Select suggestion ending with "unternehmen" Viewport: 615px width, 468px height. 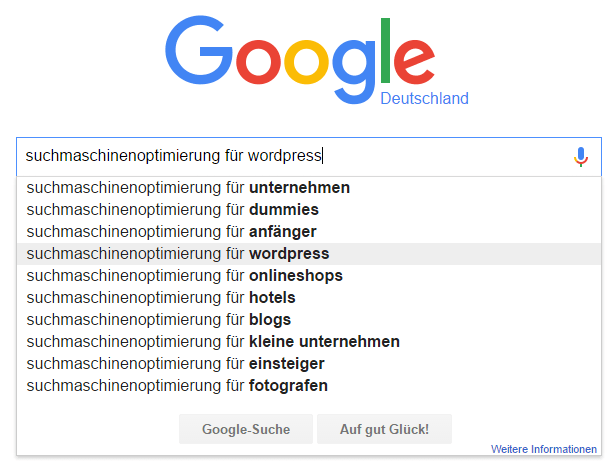[x=309, y=188]
